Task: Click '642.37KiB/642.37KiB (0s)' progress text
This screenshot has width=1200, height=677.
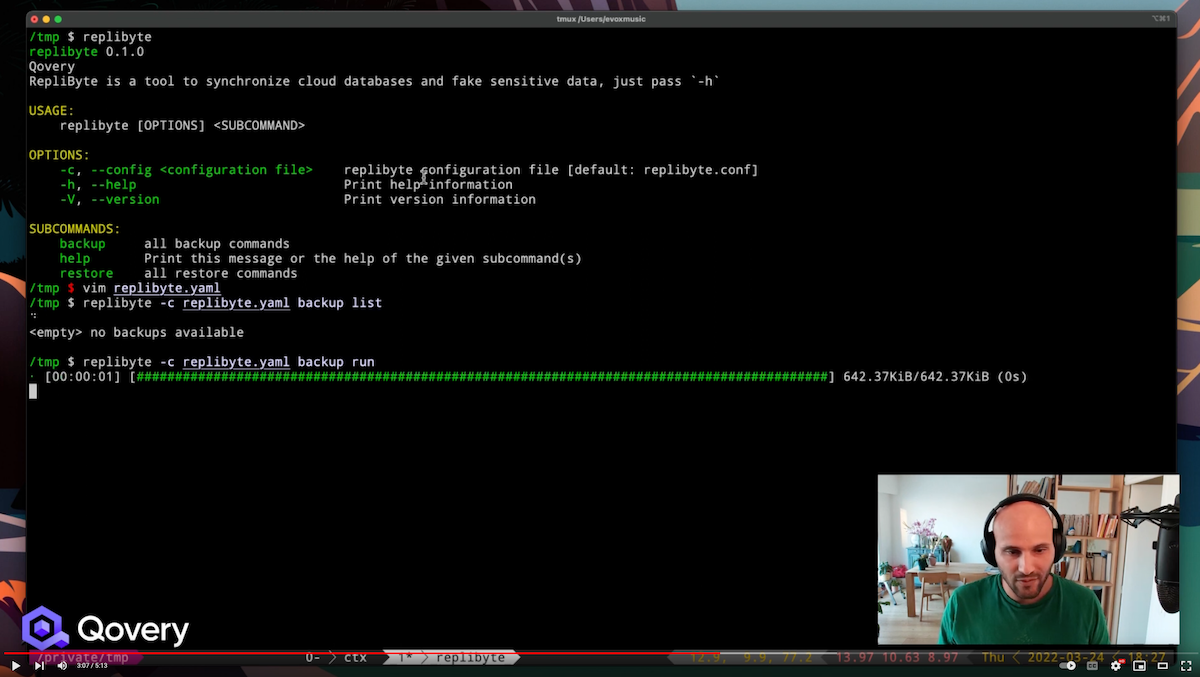Action: 935,377
